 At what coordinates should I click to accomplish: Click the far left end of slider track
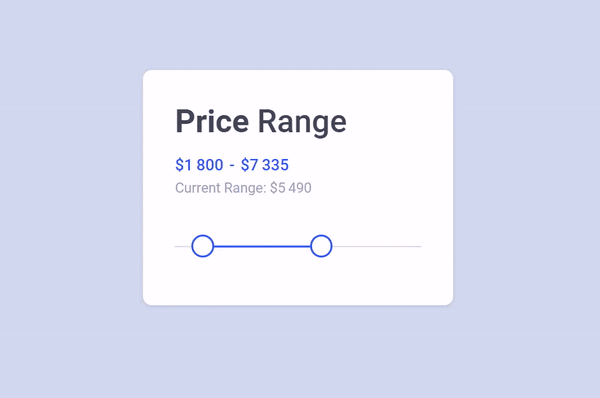(176, 246)
